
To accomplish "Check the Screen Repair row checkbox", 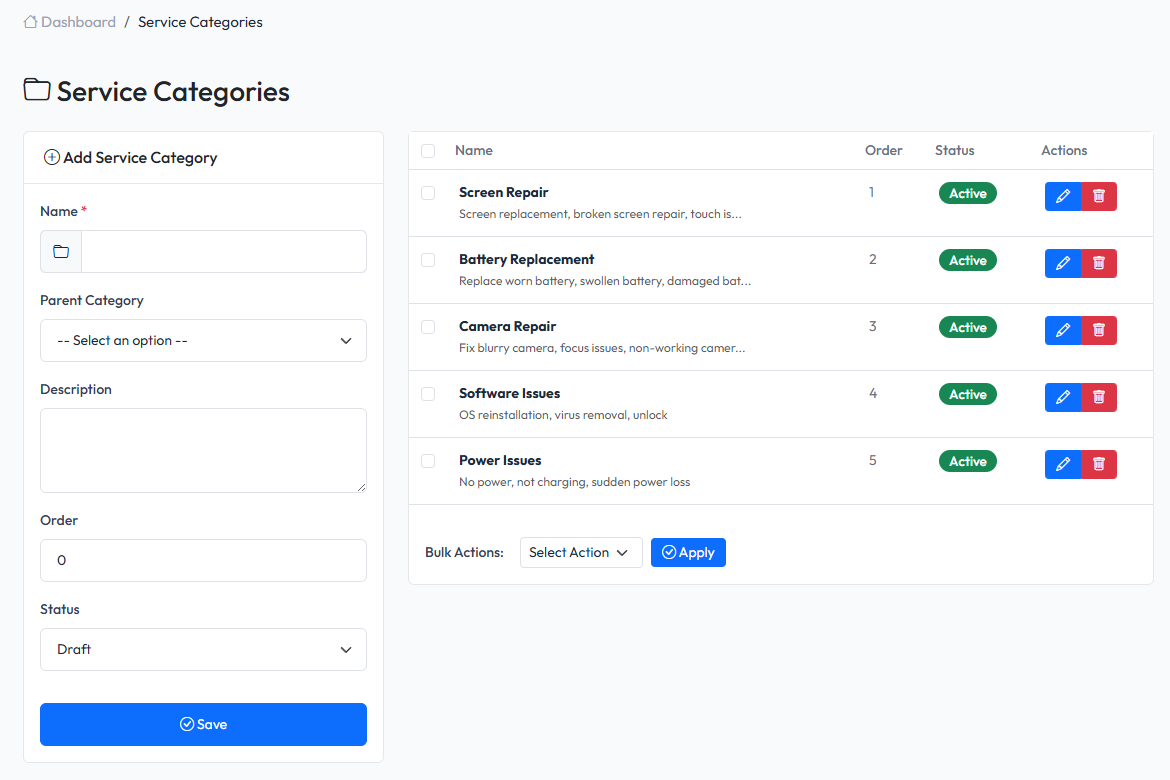I will [428, 193].
